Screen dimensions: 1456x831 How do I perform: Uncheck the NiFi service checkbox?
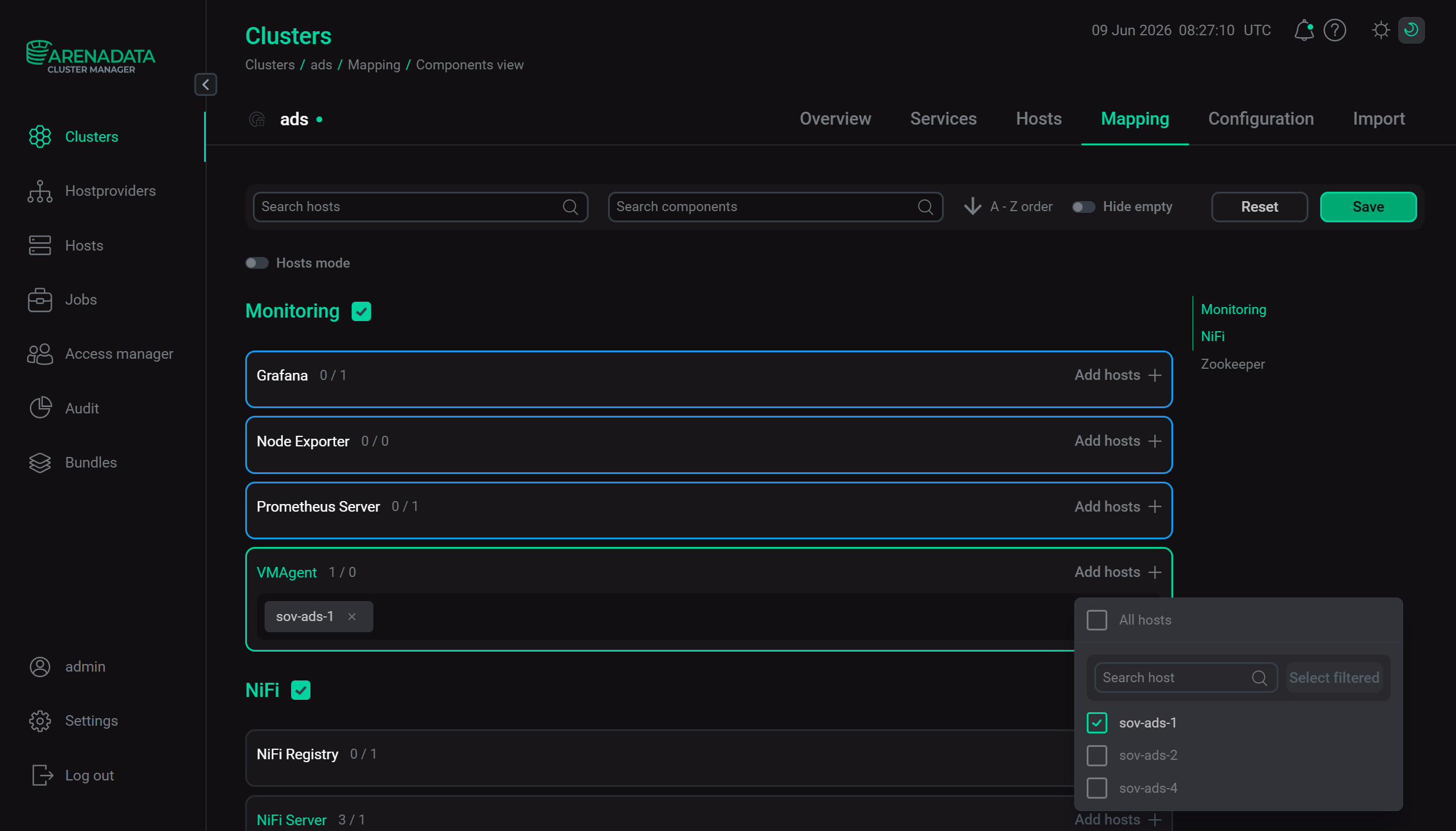tap(300, 690)
